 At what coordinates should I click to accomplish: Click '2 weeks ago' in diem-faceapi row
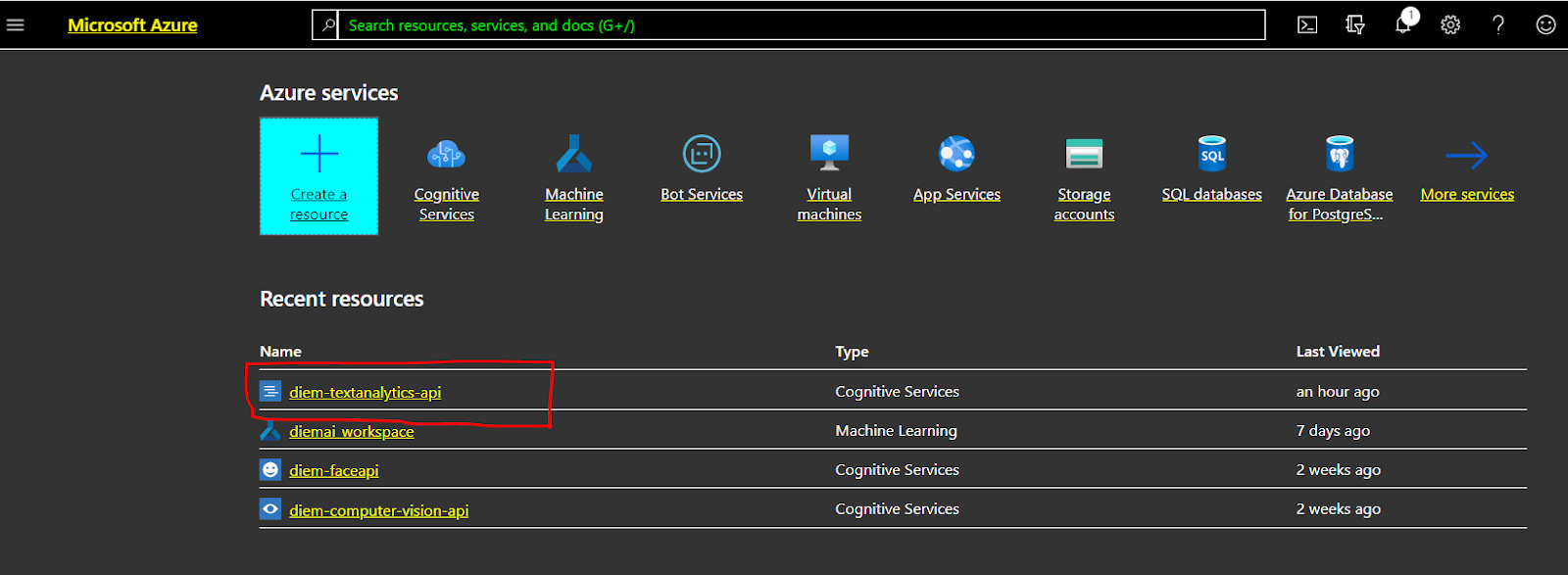tap(1338, 469)
